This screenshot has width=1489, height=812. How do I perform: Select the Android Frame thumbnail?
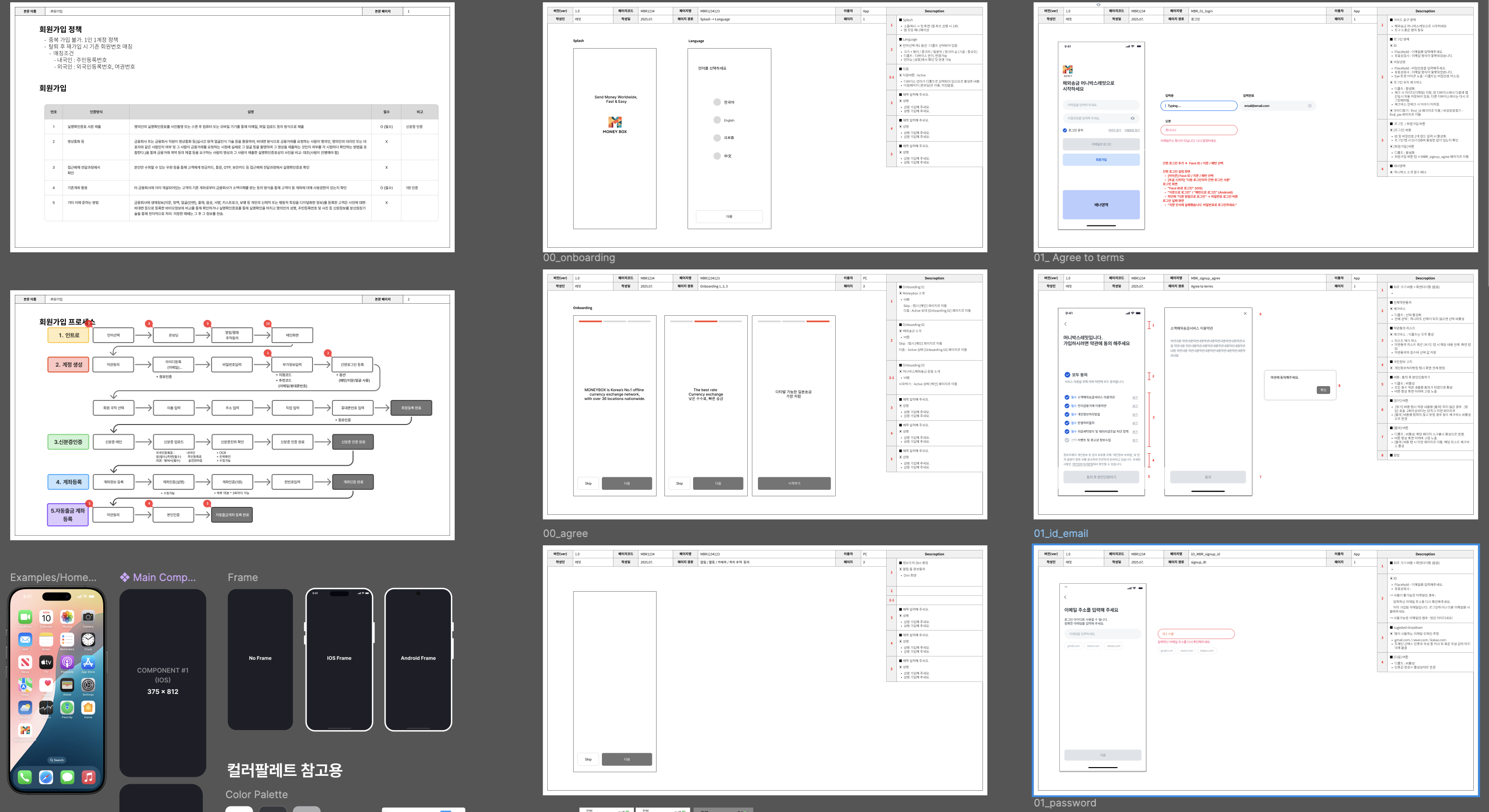(418, 659)
